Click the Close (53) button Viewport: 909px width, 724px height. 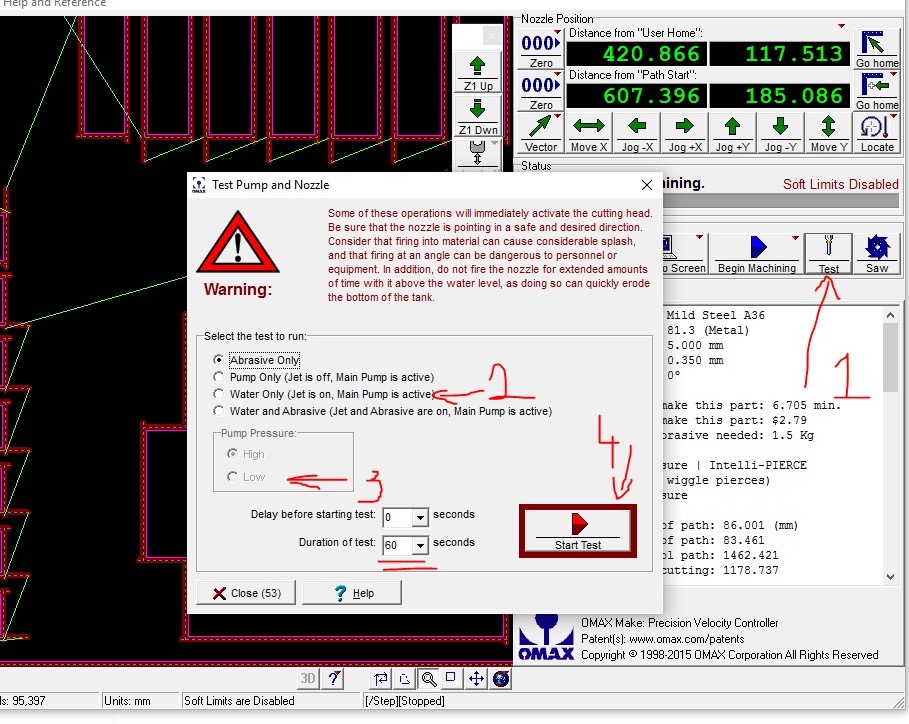(x=246, y=593)
